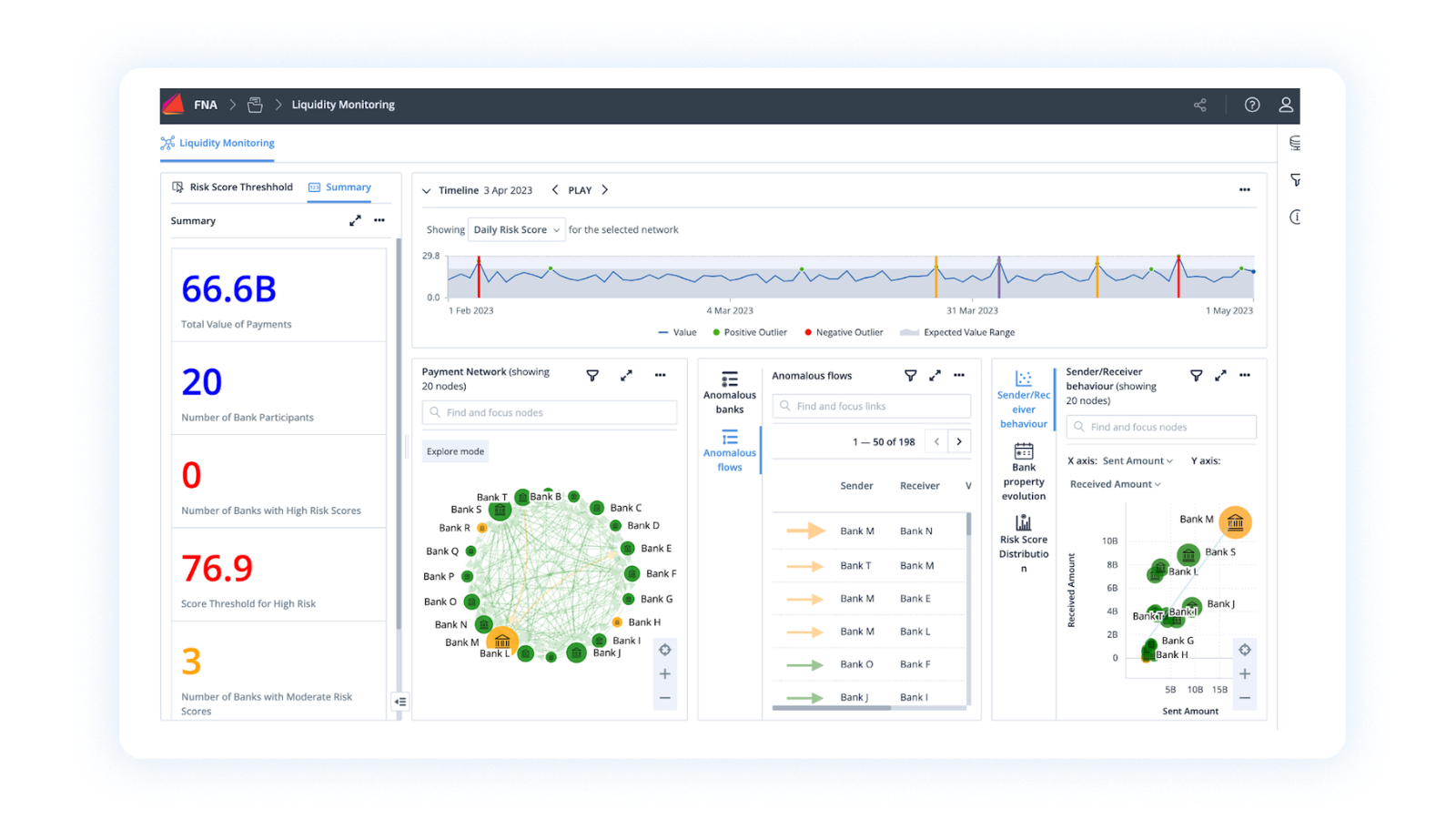The image size is (1456, 819).
Task: Switch to Summary tab
Action: point(339,187)
